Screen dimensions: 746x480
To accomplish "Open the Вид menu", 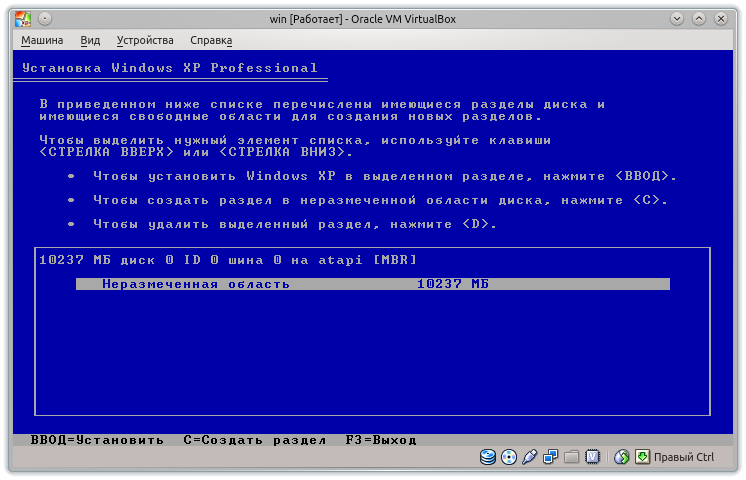I will [90, 40].
